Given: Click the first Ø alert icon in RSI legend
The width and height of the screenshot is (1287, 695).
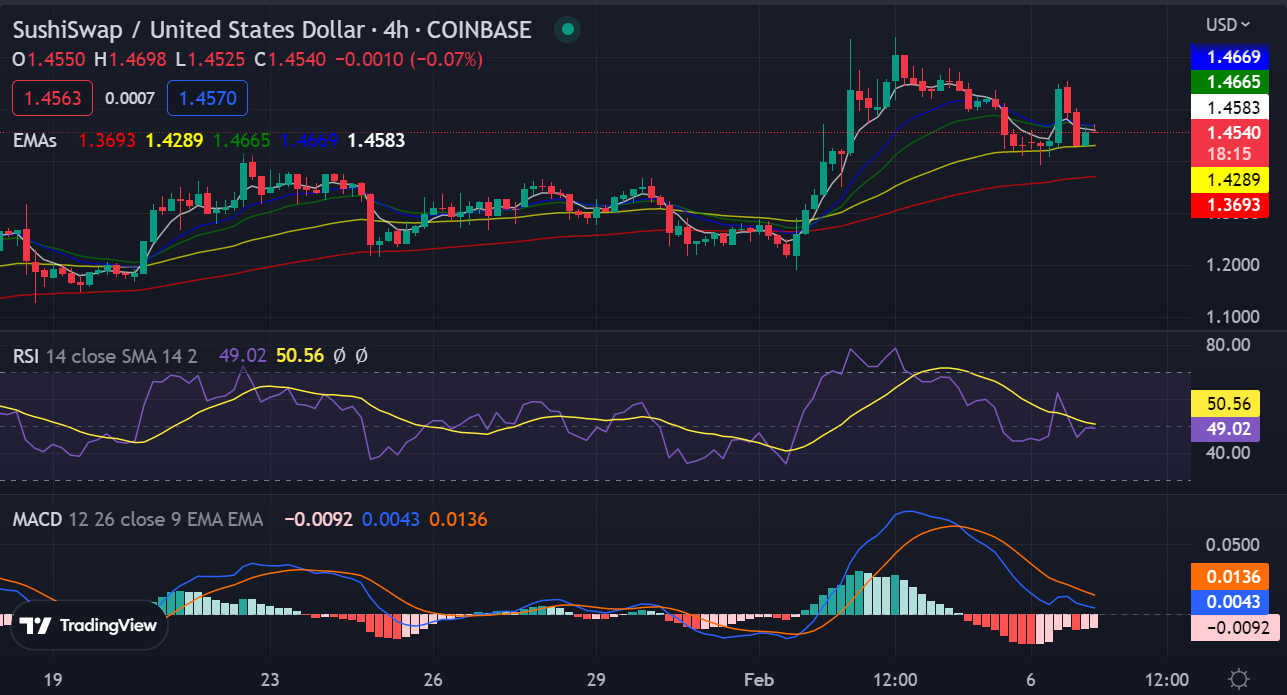Looking at the screenshot, I should [339, 355].
